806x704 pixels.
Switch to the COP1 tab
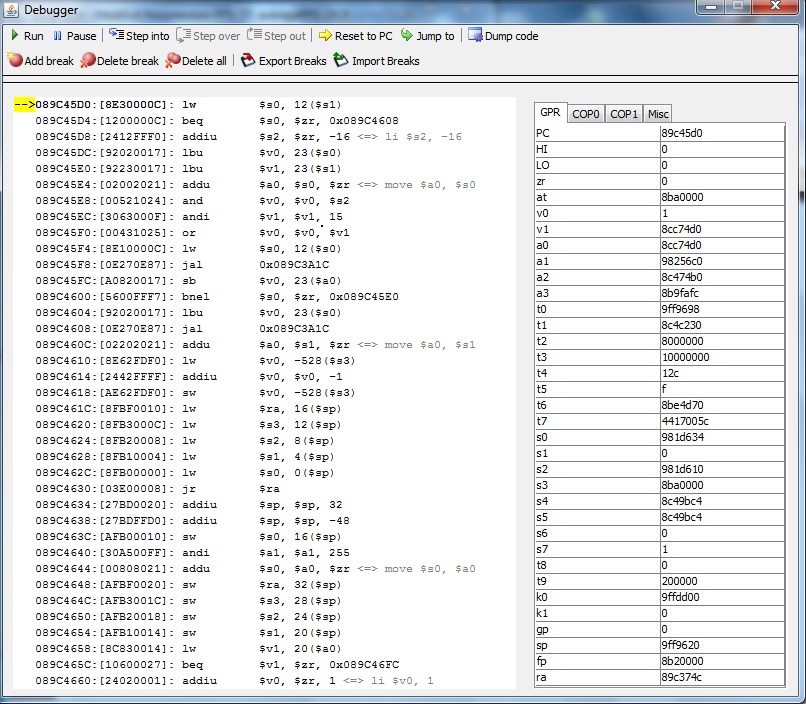click(x=624, y=114)
